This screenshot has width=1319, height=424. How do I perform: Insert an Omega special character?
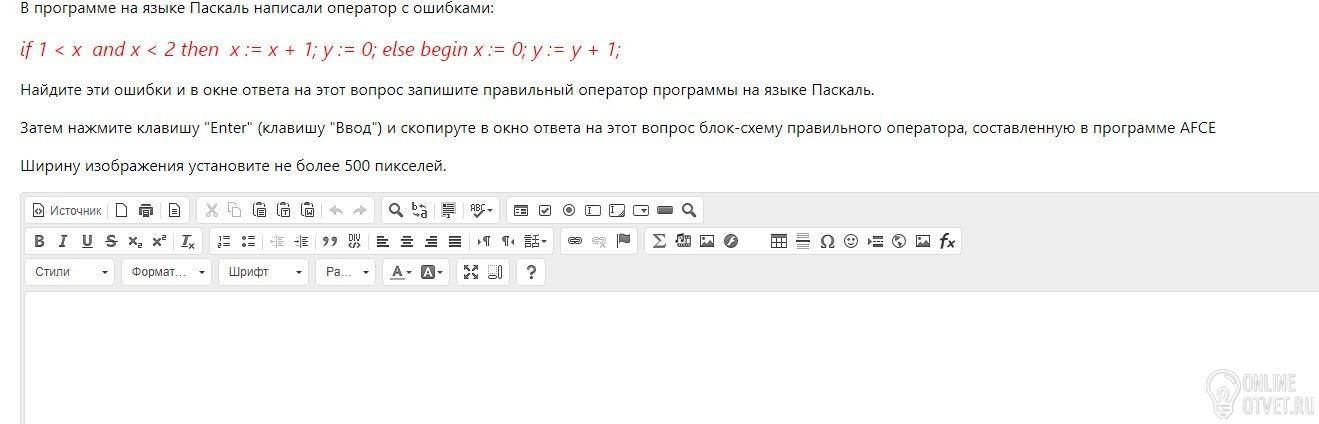pyautogui.click(x=827, y=241)
